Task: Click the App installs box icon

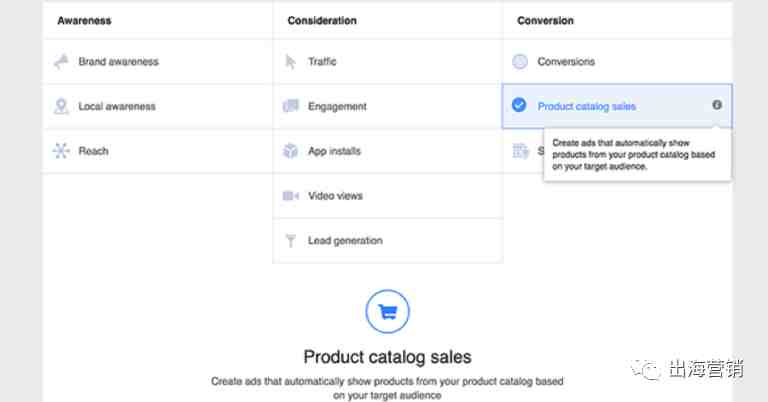Action: (290, 151)
